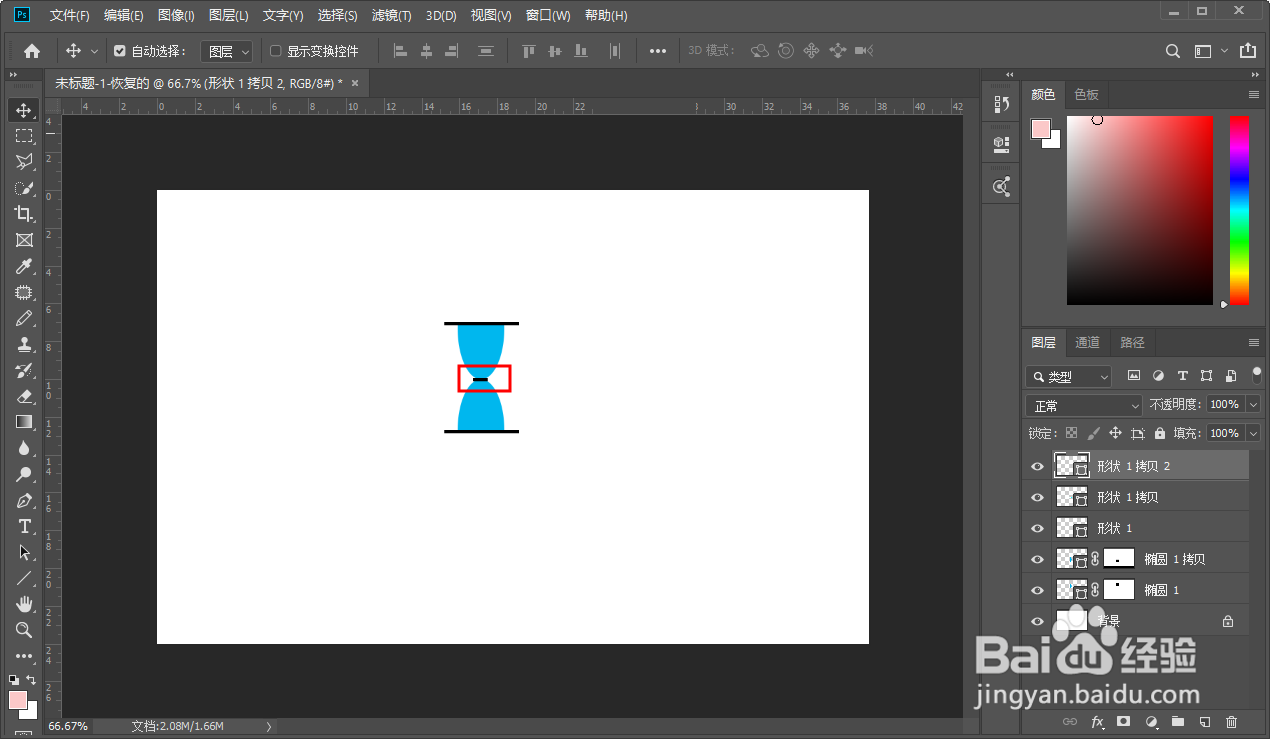Open the Move tool preset picker arrow
Image resolution: width=1270 pixels, height=739 pixels.
click(95, 51)
